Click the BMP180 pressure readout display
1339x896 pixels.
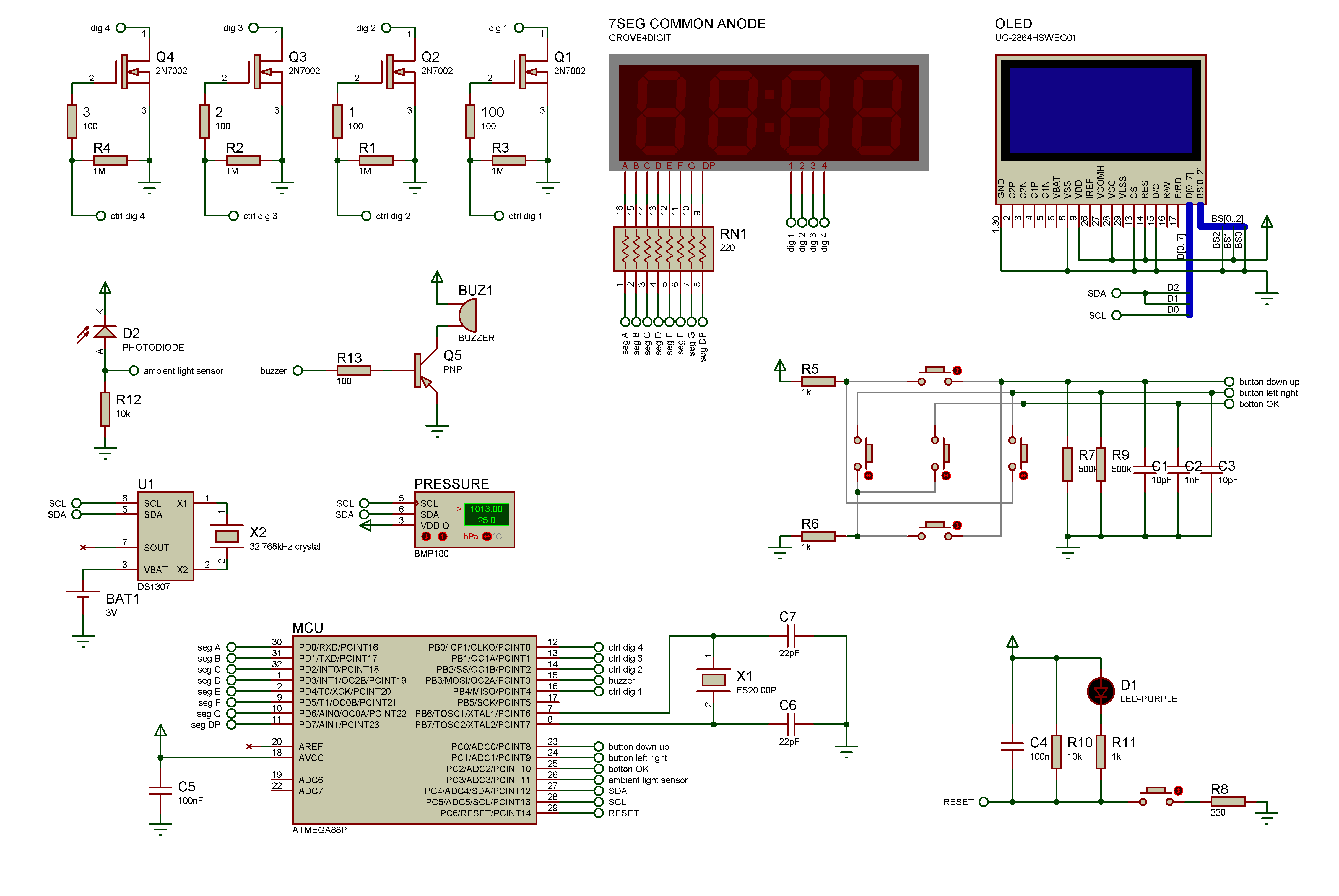pyautogui.click(x=486, y=514)
